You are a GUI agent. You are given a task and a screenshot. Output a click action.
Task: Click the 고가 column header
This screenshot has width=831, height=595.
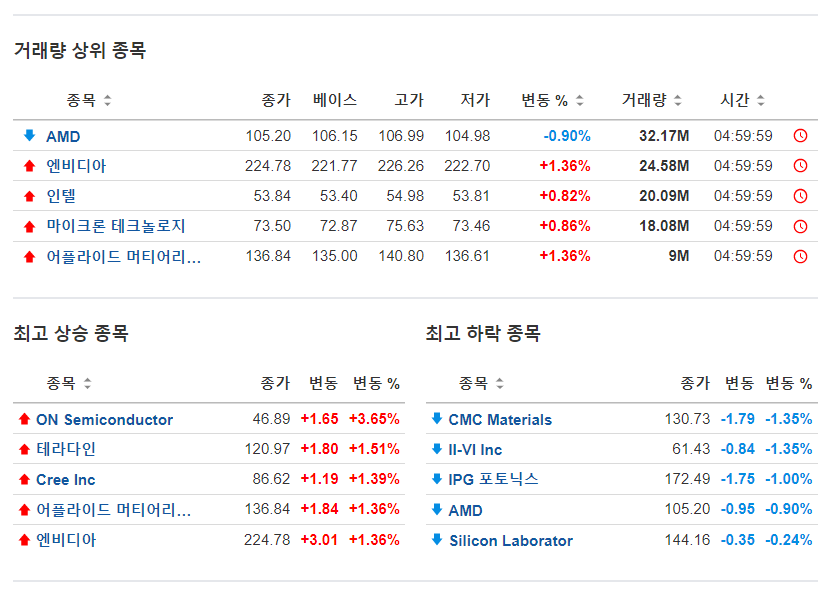pyautogui.click(x=409, y=100)
